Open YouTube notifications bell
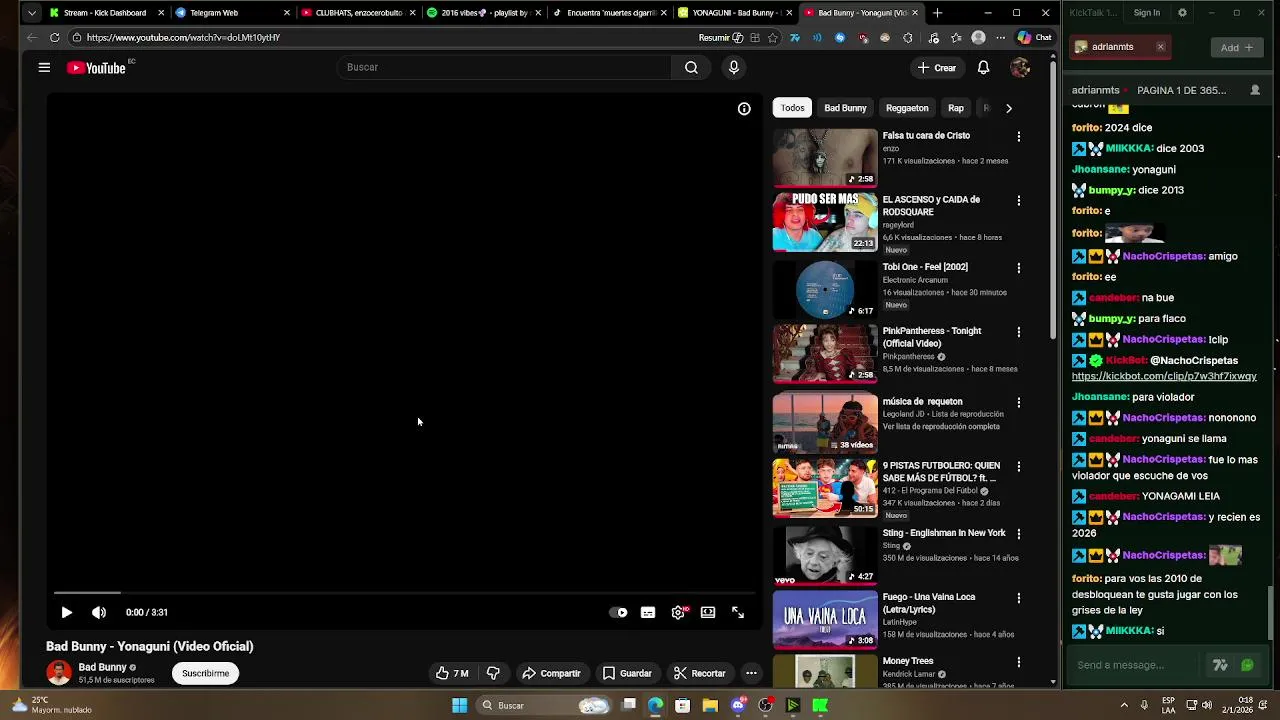 tap(983, 68)
